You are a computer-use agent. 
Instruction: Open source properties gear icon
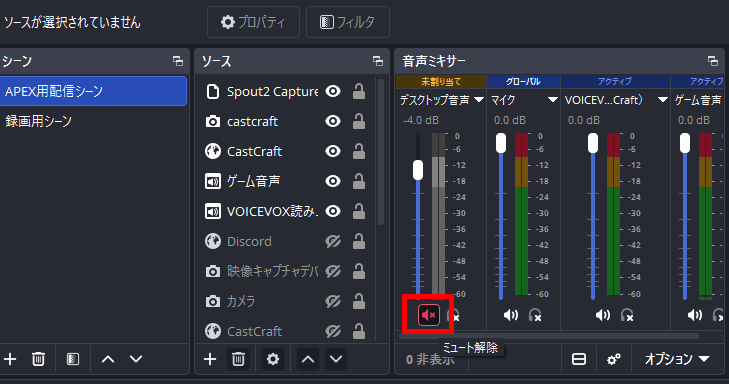tap(273, 359)
